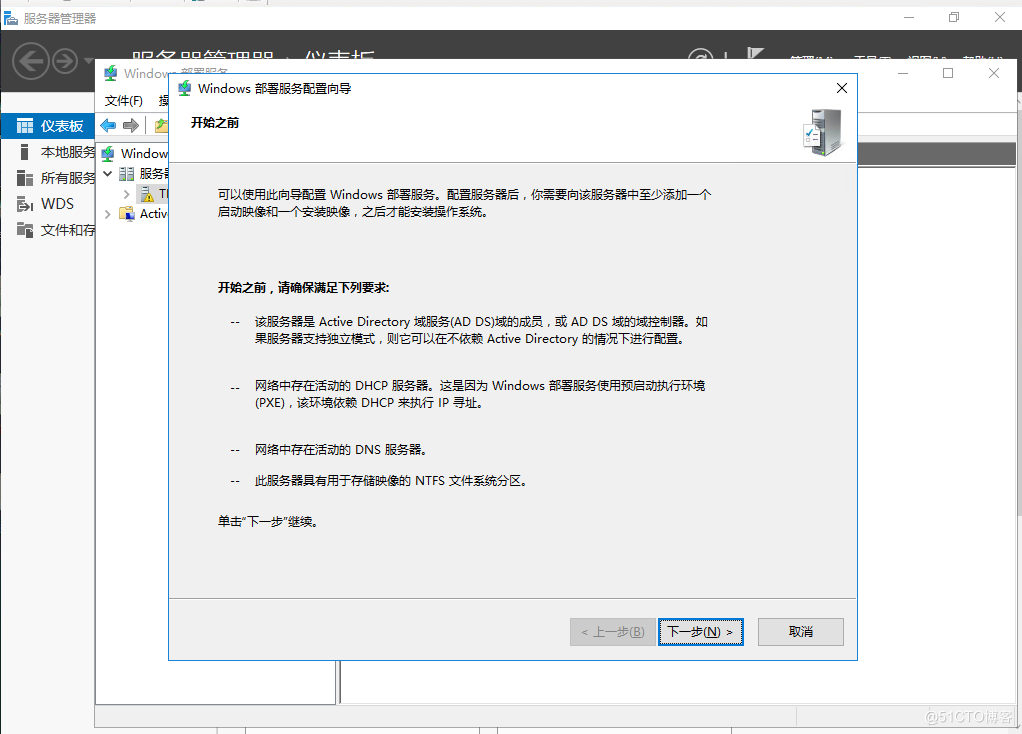Click the disabled 上一步(B) button
The image size is (1022, 734).
613,632
